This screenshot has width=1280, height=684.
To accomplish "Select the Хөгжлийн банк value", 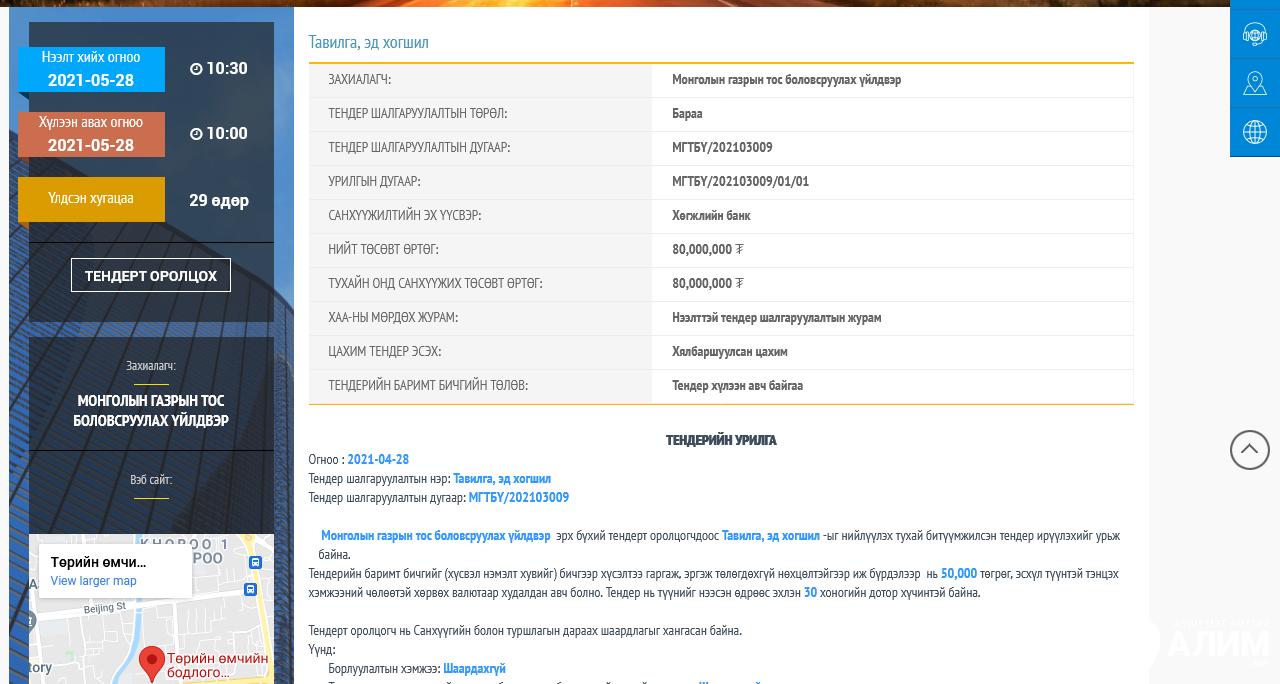I will pos(711,216).
